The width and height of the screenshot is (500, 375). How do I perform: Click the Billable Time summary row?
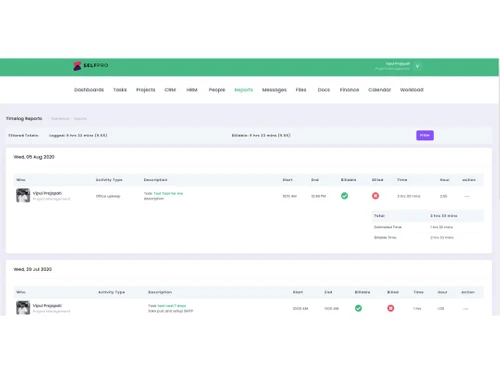427,238
